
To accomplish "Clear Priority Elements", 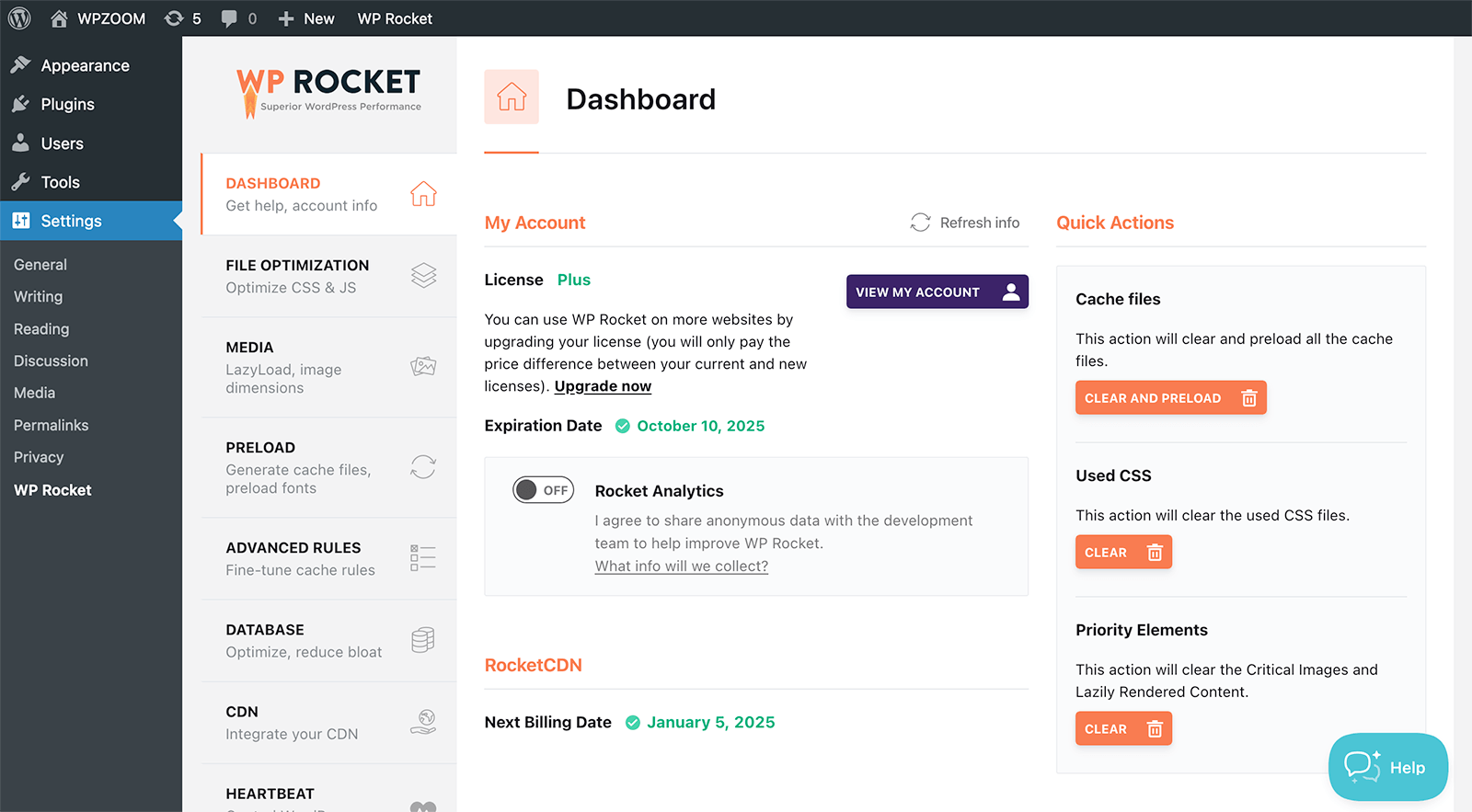I will tap(1123, 728).
